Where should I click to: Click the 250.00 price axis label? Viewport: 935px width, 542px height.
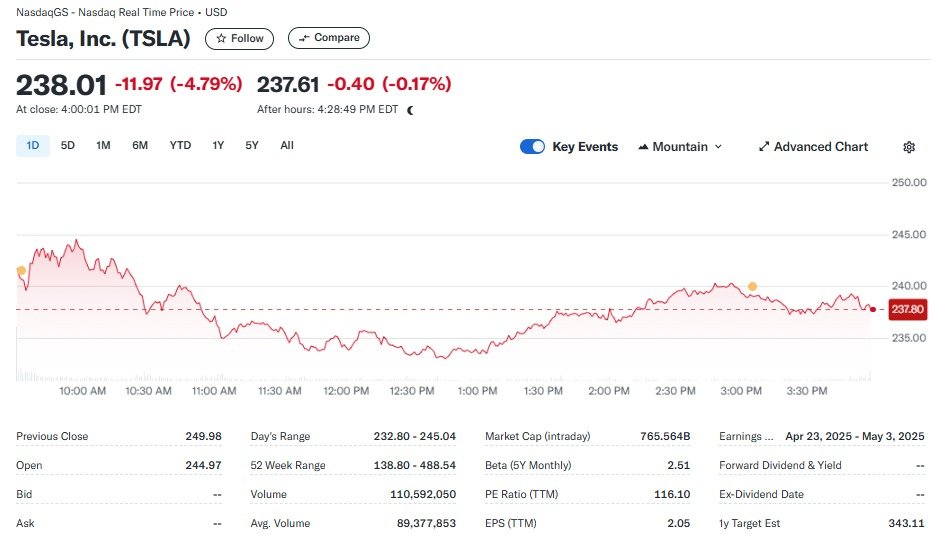909,182
